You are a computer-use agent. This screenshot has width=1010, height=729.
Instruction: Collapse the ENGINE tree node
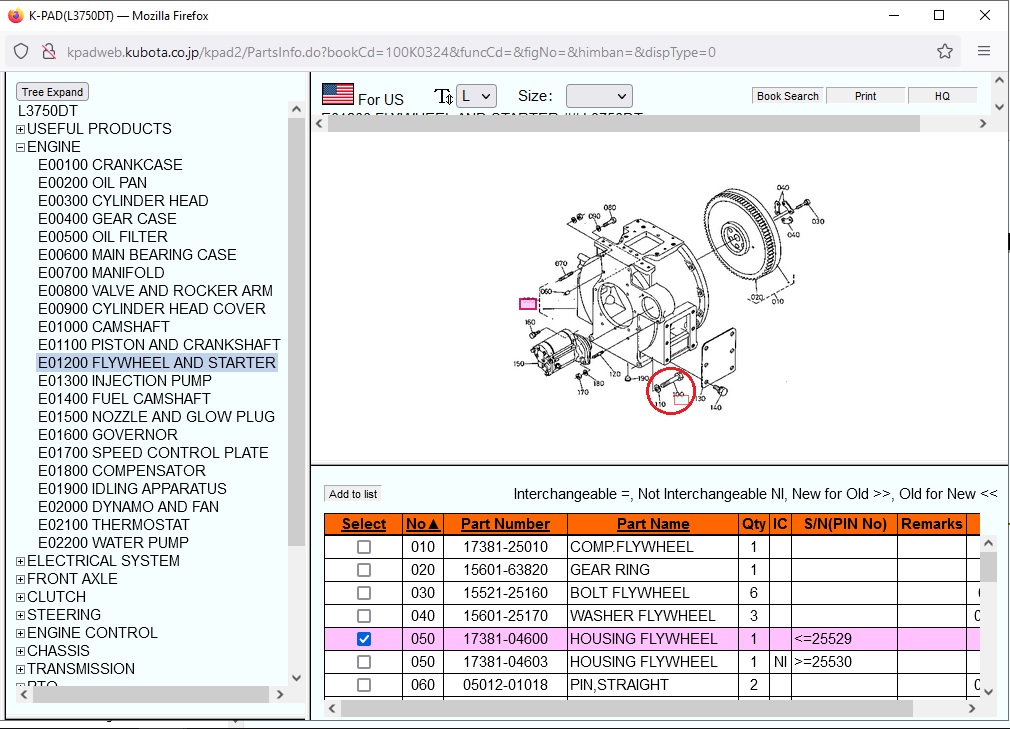point(21,147)
